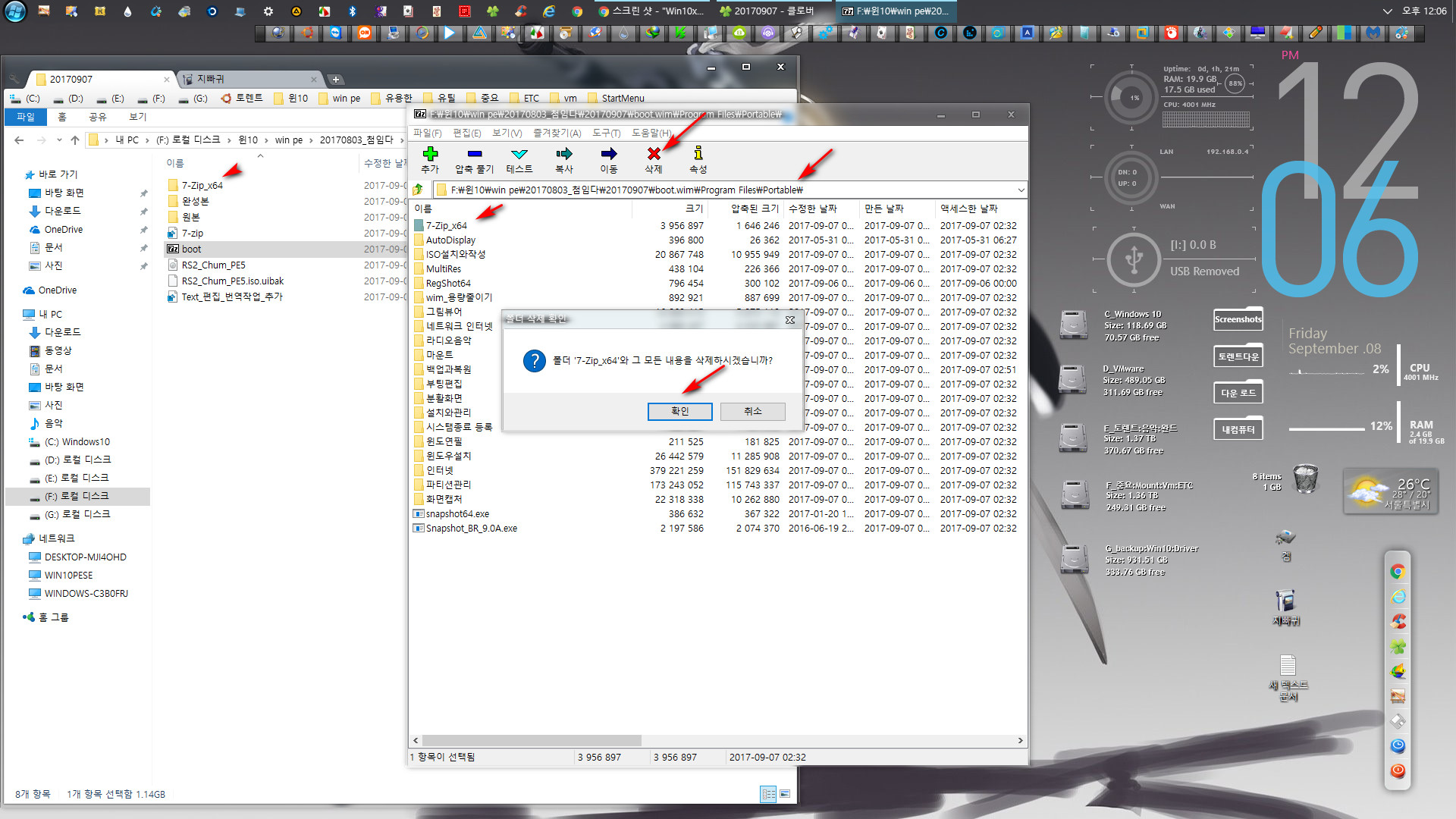Click the StartMenu bookmark folder
This screenshot has width=1456, height=819.
(615, 98)
